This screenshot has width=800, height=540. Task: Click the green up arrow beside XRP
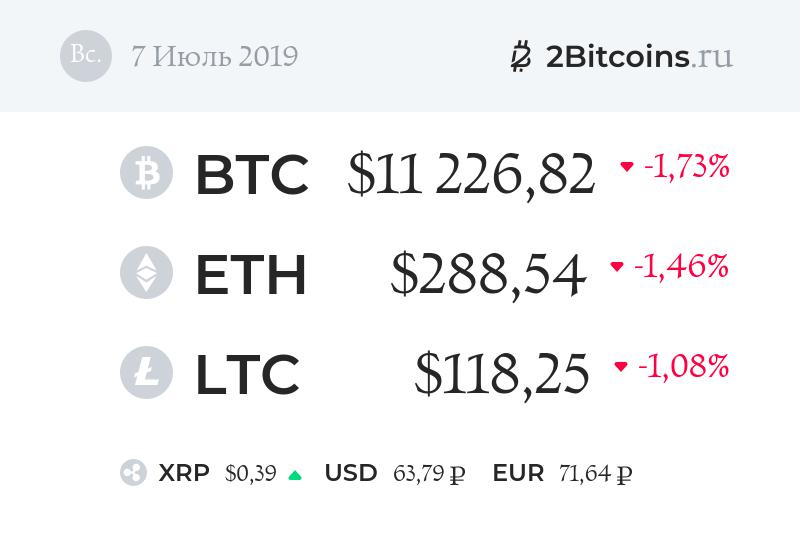[x=295, y=475]
